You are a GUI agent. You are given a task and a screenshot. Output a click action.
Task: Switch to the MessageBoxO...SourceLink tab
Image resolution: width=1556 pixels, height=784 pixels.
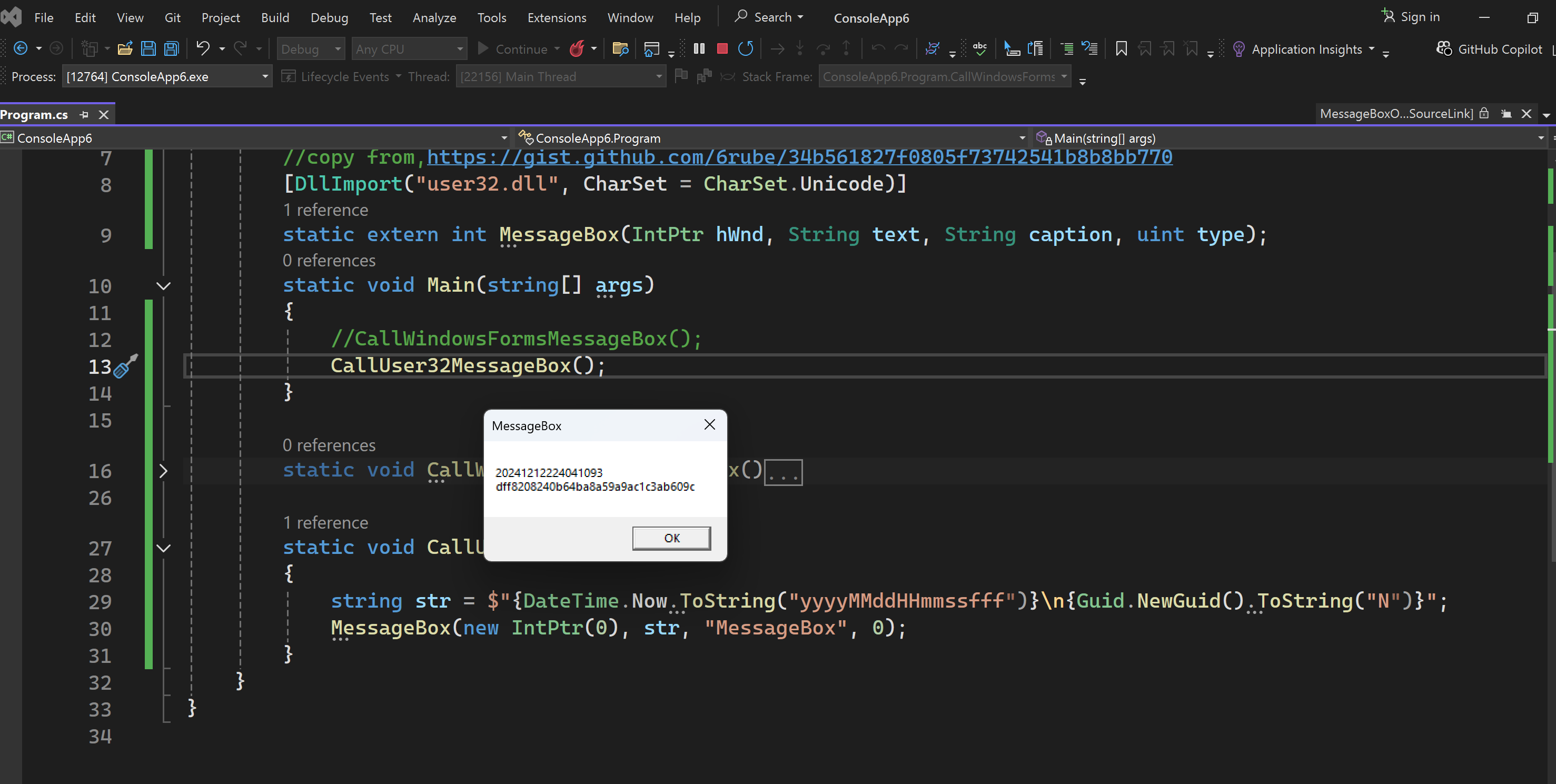point(1396,114)
